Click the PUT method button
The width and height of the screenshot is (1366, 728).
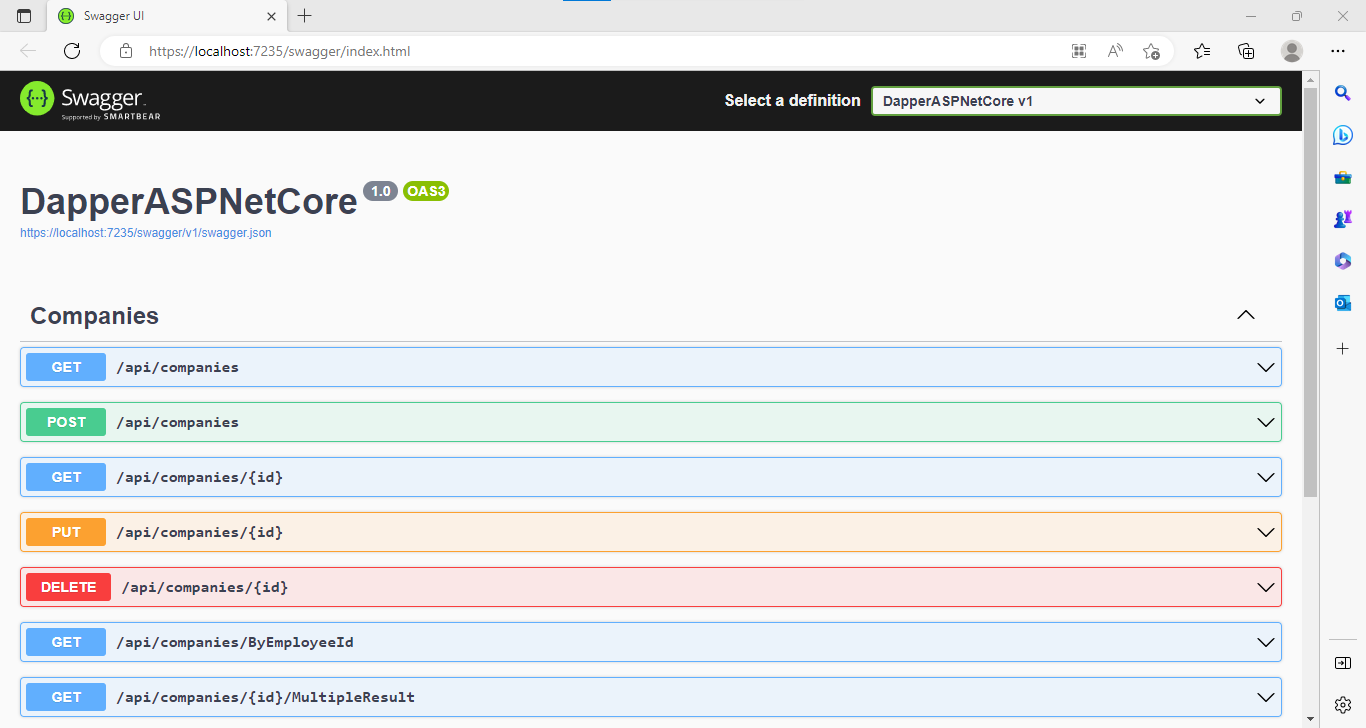pos(66,532)
